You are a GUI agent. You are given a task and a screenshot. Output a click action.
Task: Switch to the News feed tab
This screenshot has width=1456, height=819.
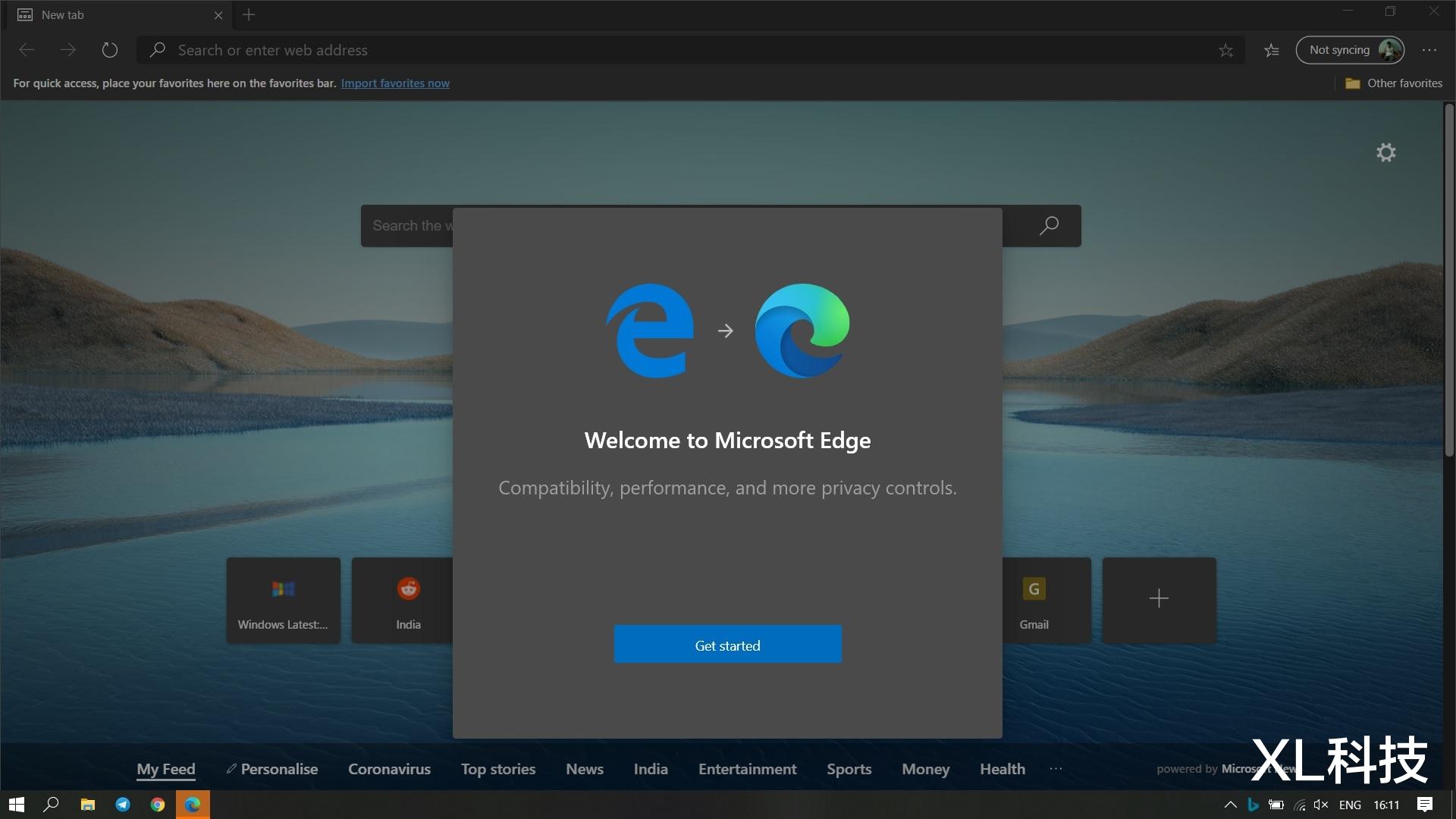coord(585,769)
